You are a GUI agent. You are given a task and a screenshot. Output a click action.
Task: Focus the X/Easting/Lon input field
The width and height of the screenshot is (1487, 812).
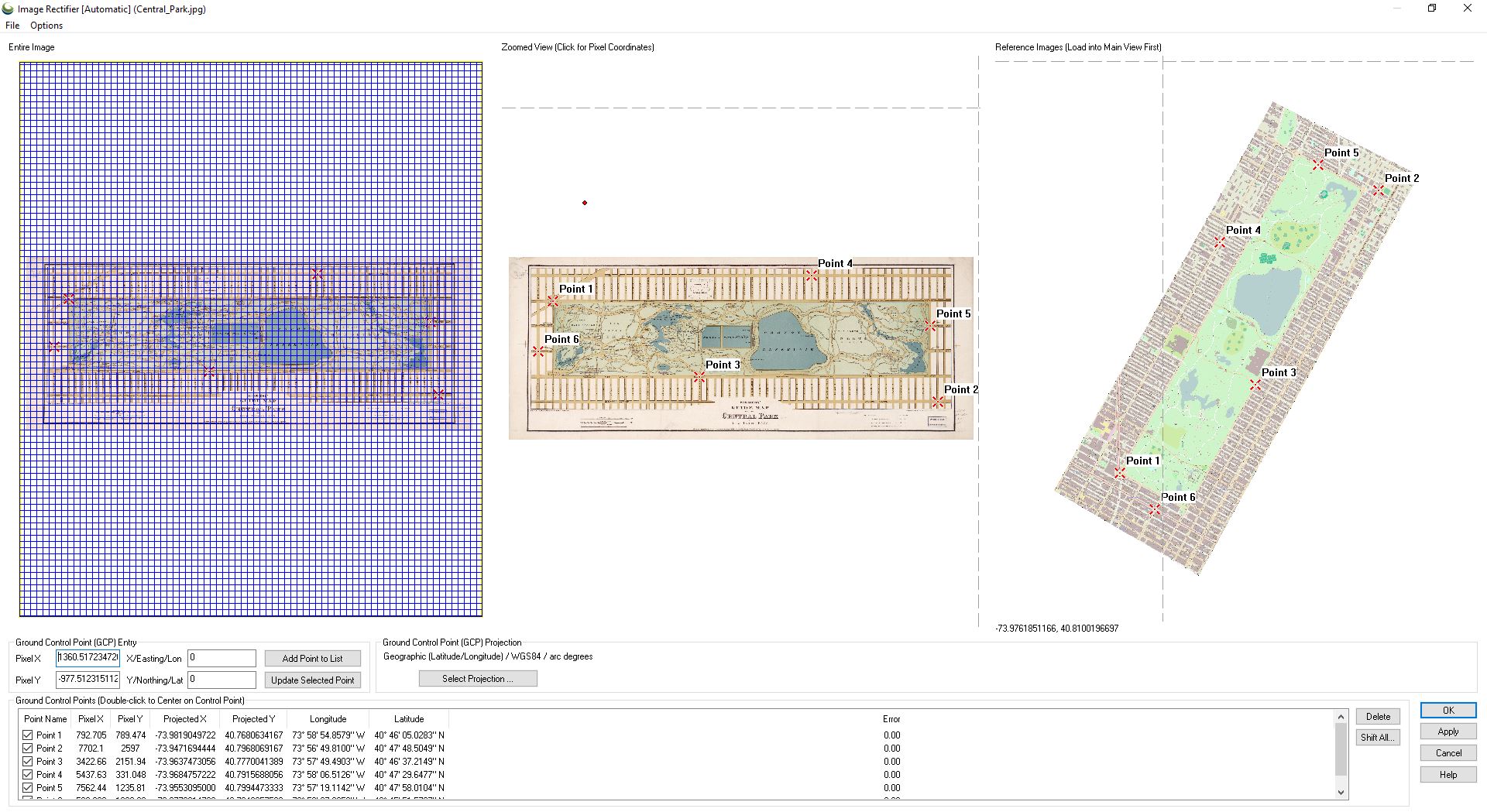pos(222,659)
